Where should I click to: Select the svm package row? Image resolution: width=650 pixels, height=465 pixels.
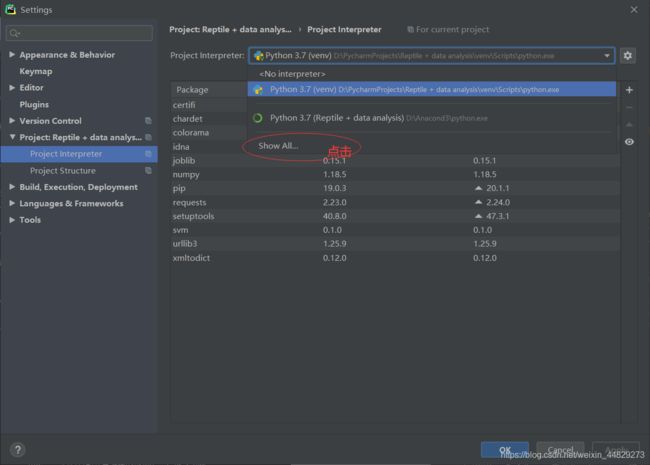[x=395, y=230]
